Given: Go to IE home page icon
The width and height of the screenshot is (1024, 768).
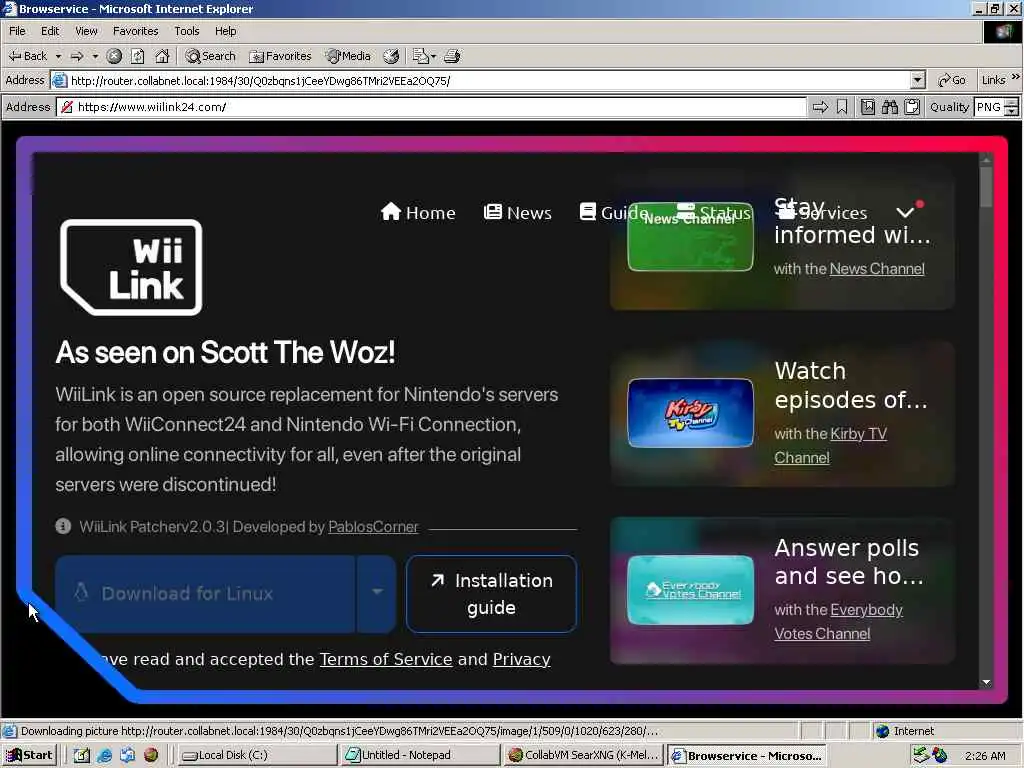Looking at the screenshot, I should 162,56.
